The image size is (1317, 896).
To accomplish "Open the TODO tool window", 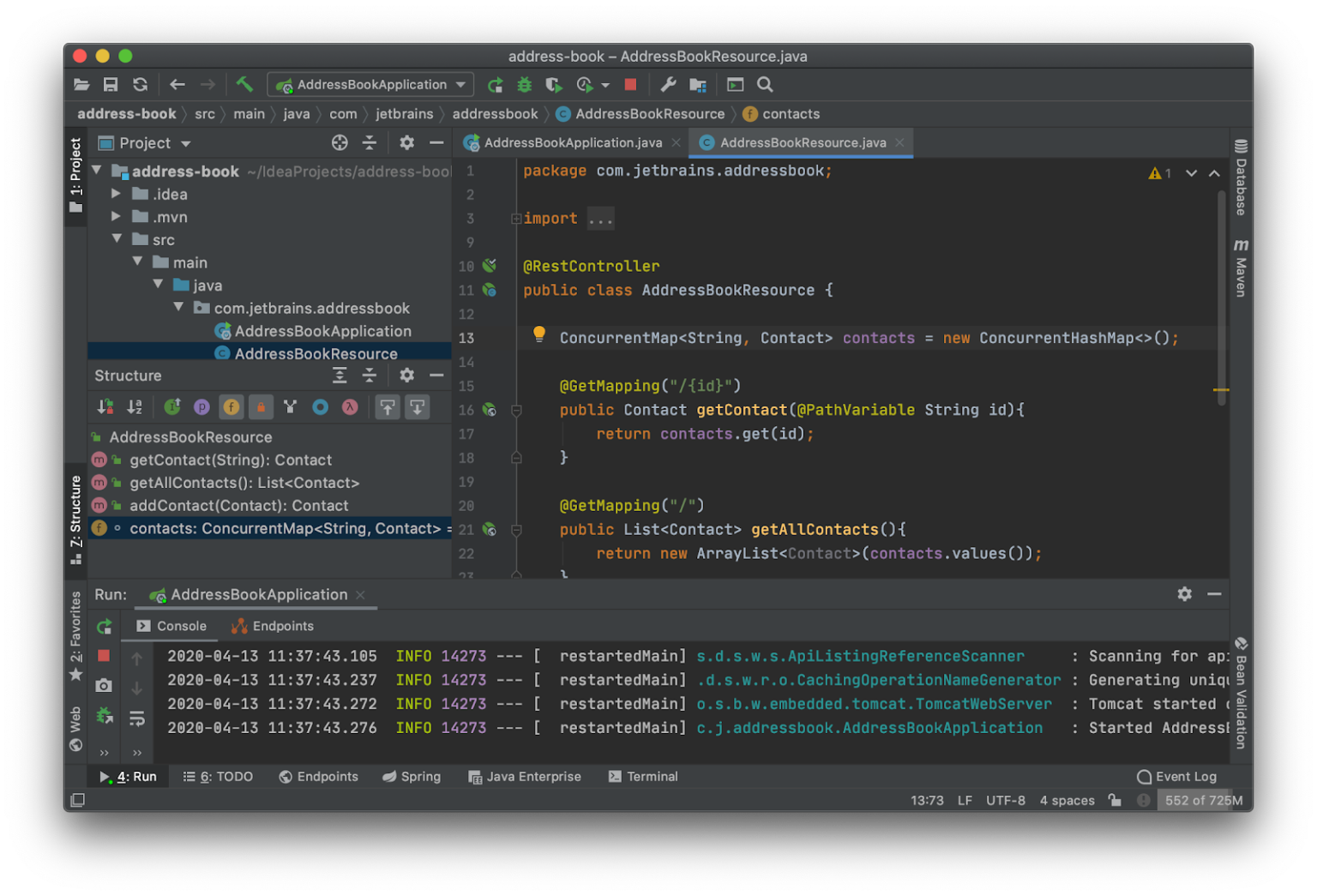I will [218, 776].
